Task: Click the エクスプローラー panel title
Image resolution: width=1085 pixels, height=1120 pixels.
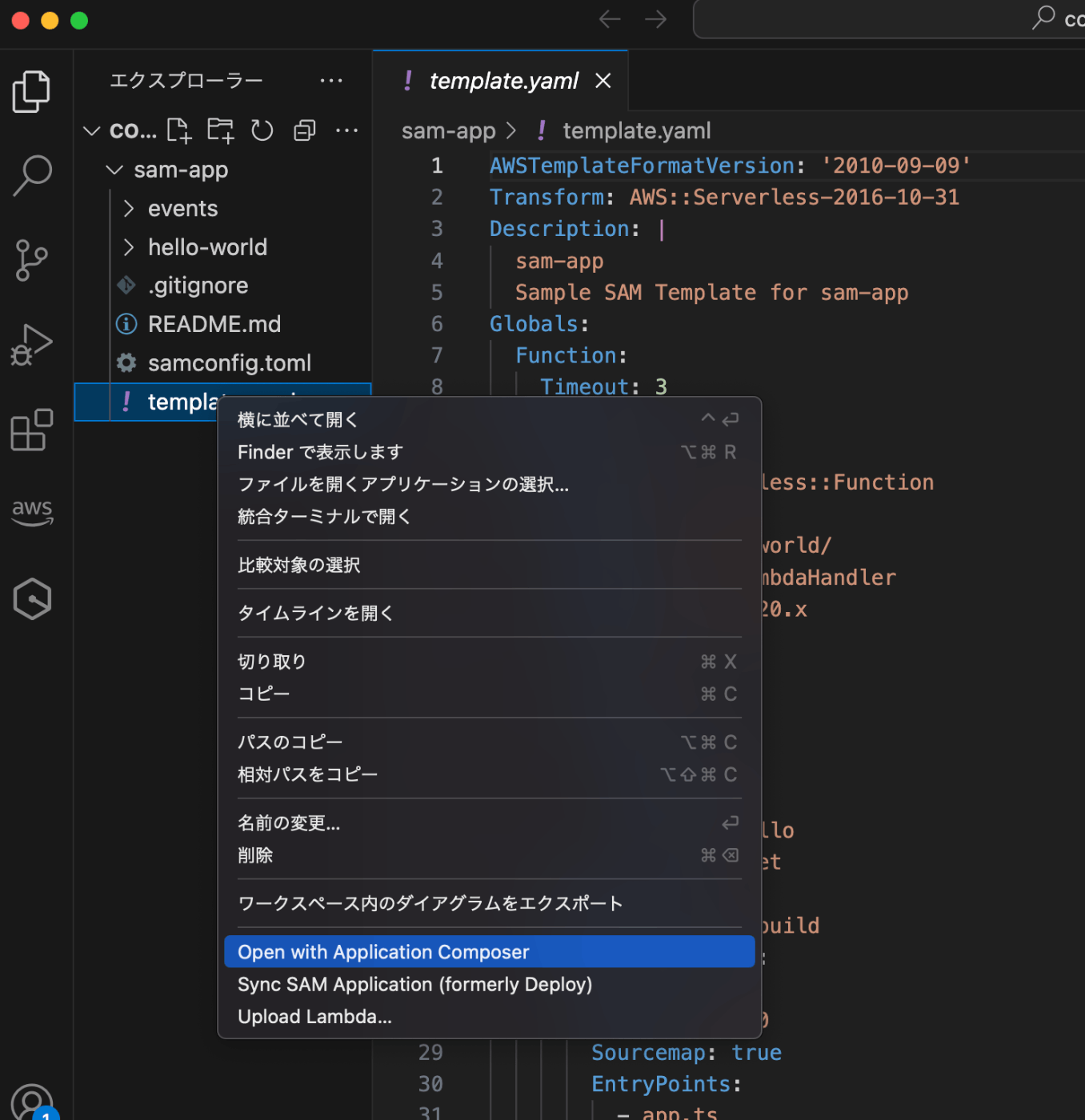Action: [186, 81]
